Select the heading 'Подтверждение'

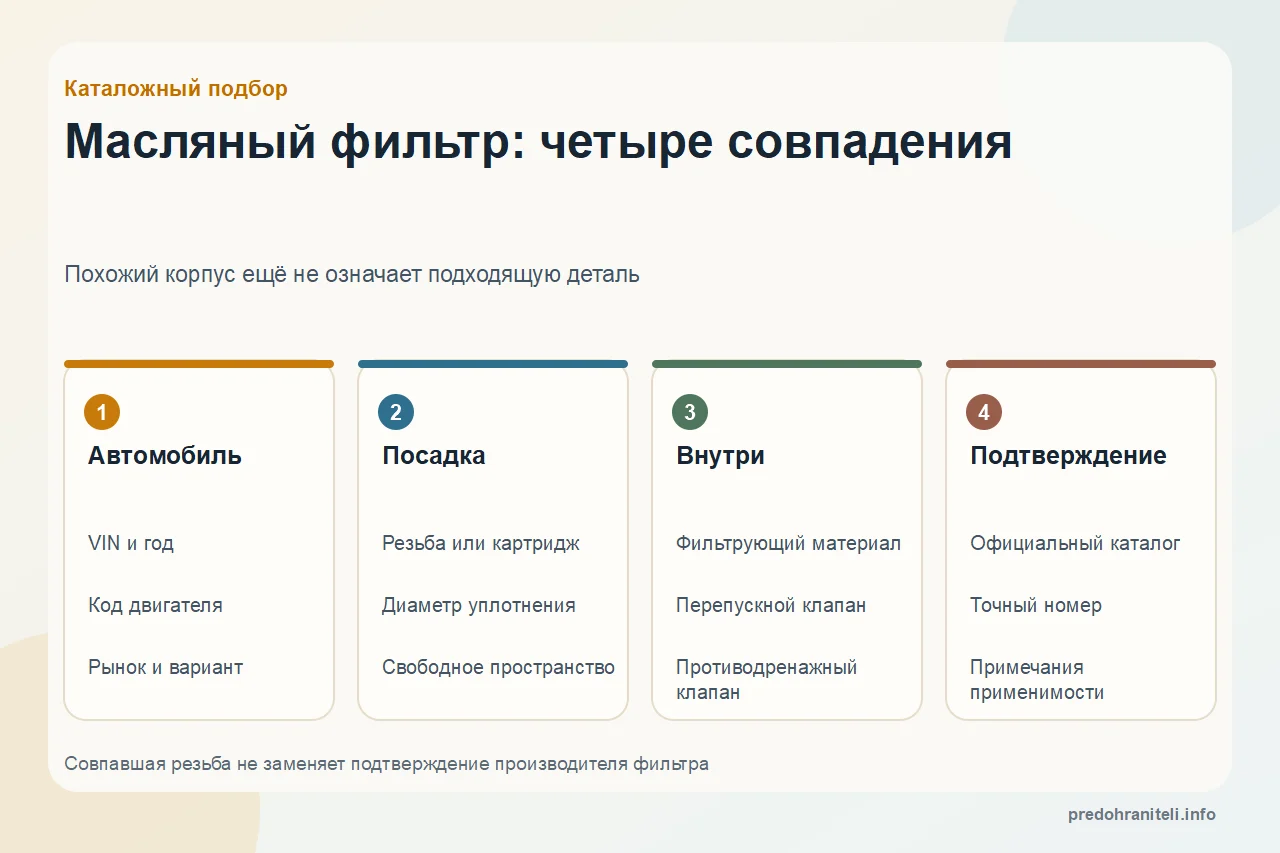click(x=1068, y=456)
